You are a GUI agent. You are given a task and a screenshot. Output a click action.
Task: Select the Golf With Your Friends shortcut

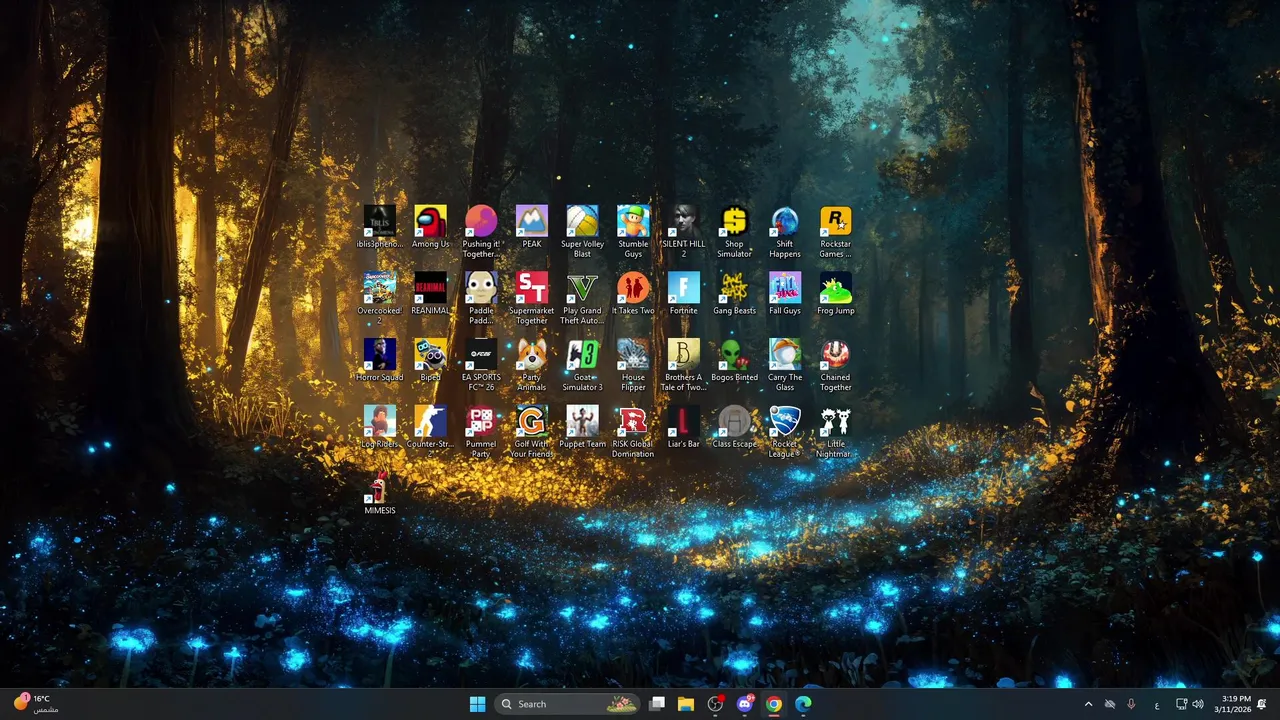tap(532, 431)
